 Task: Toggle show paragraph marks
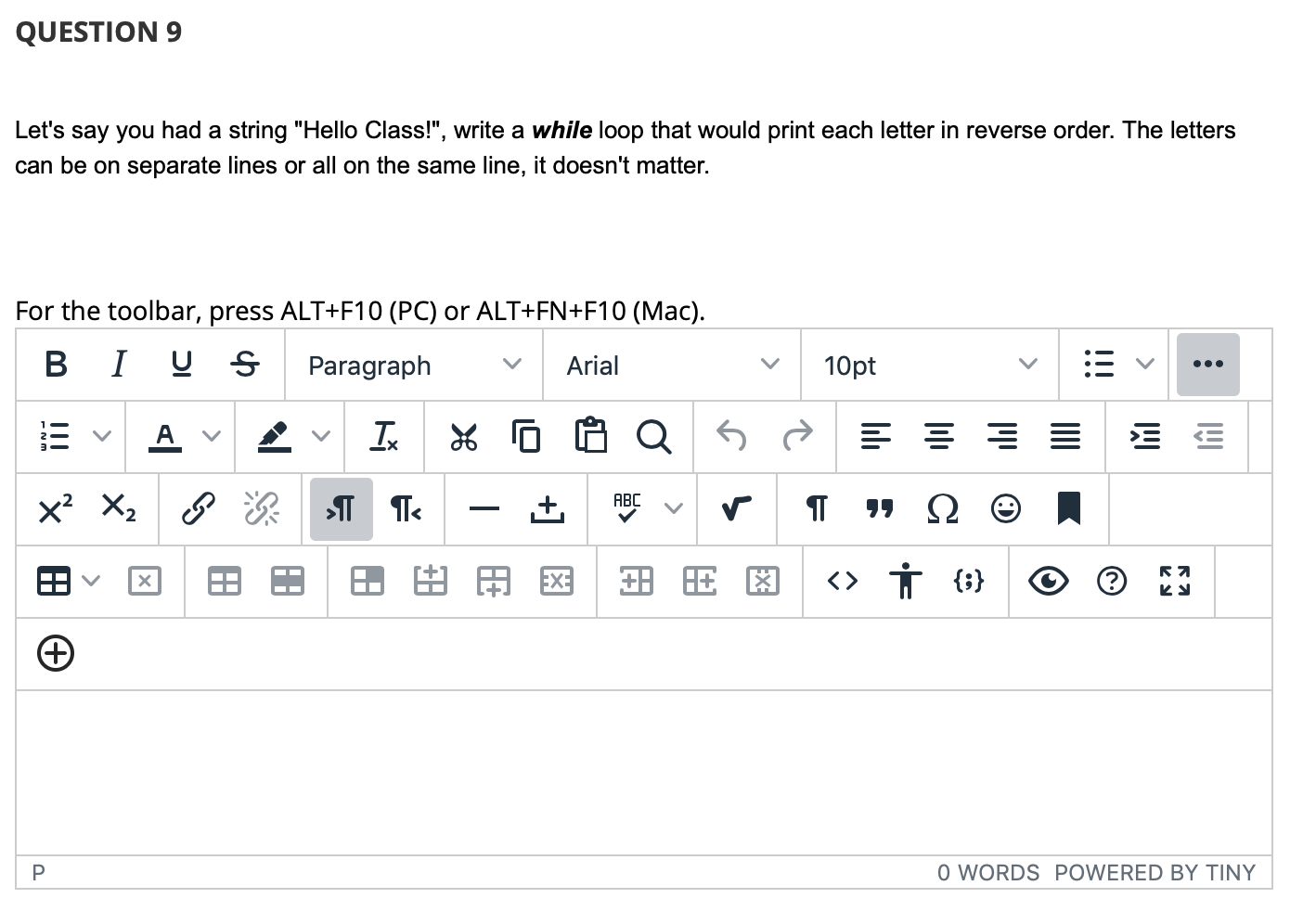point(816,508)
